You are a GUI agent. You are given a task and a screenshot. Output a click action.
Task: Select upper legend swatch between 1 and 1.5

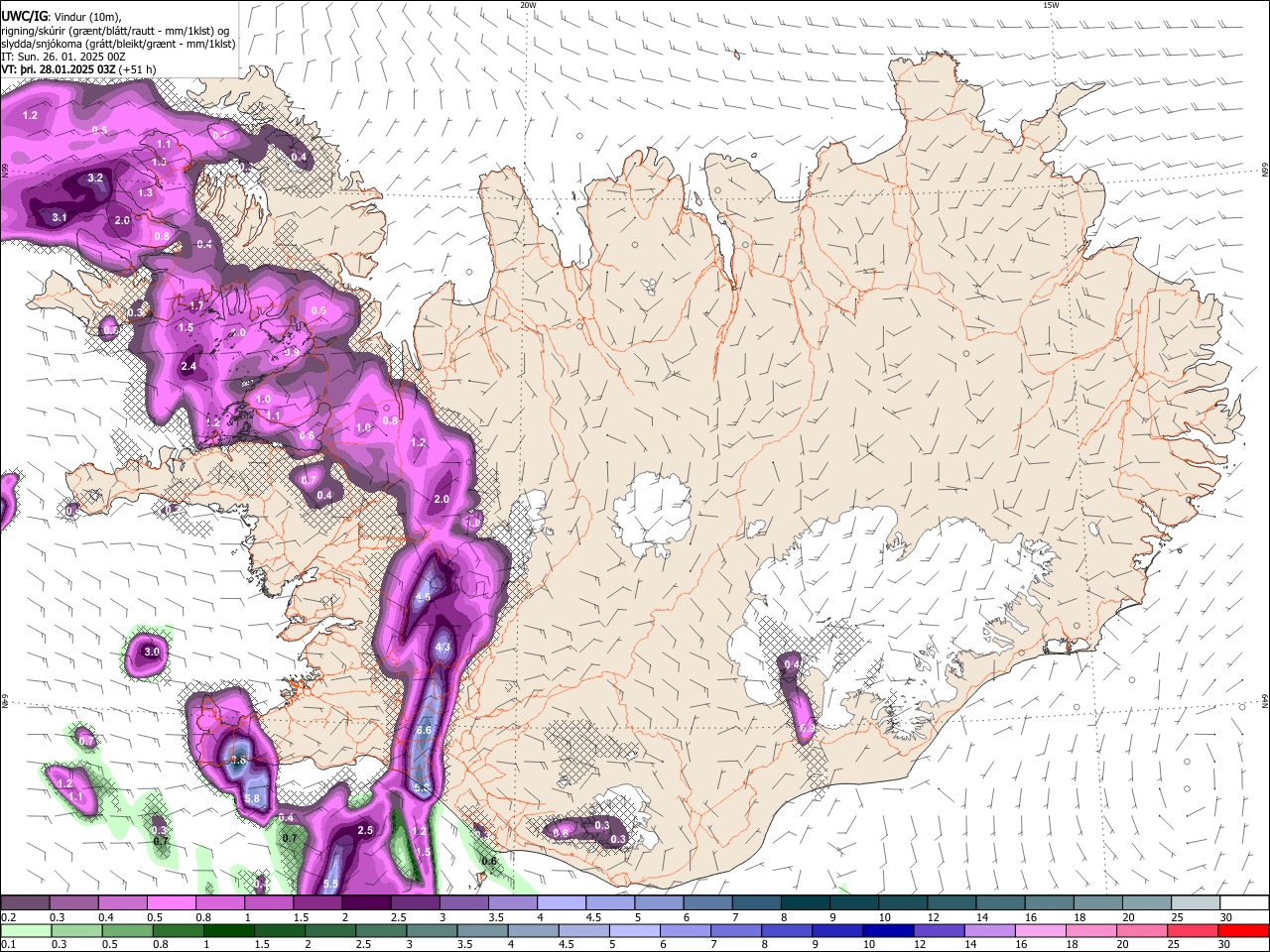tap(268, 903)
